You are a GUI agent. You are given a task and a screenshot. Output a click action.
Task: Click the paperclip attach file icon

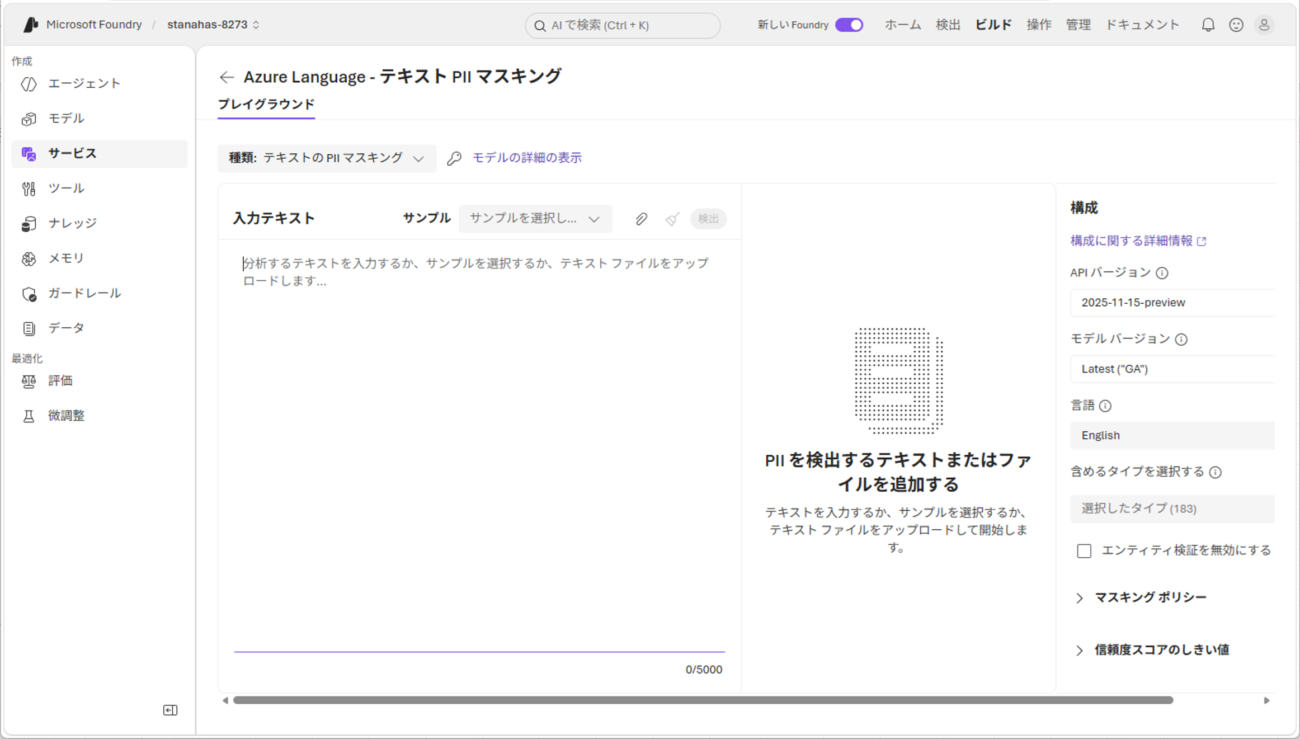[x=641, y=219]
